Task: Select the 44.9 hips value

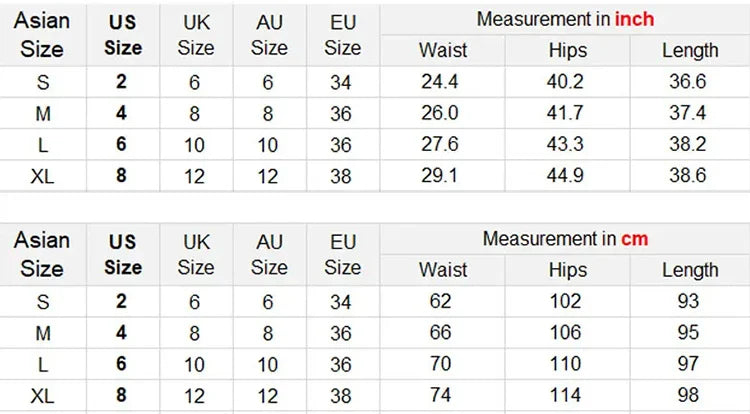Action: coord(566,175)
